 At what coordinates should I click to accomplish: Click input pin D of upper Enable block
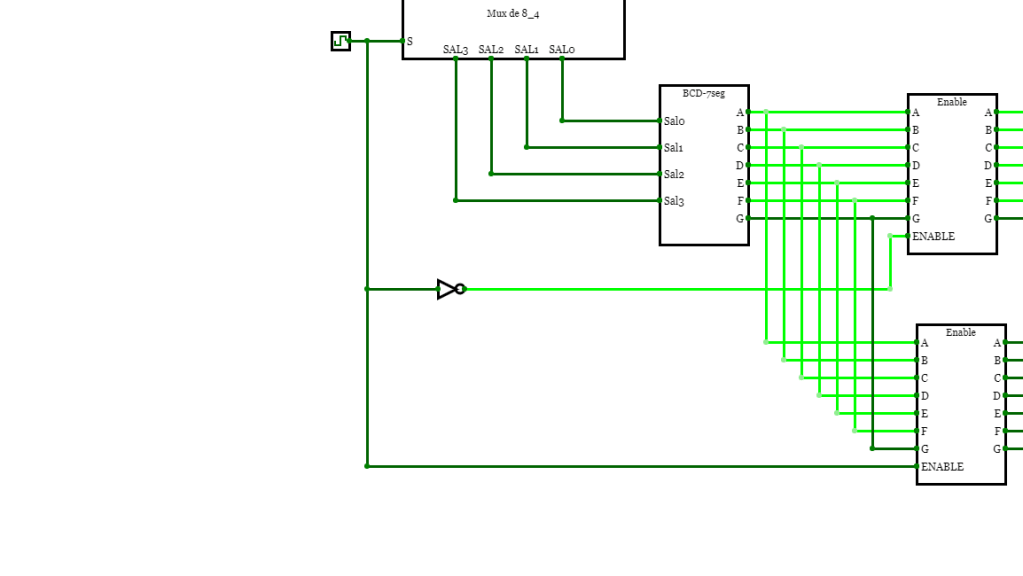pyautogui.click(x=909, y=165)
